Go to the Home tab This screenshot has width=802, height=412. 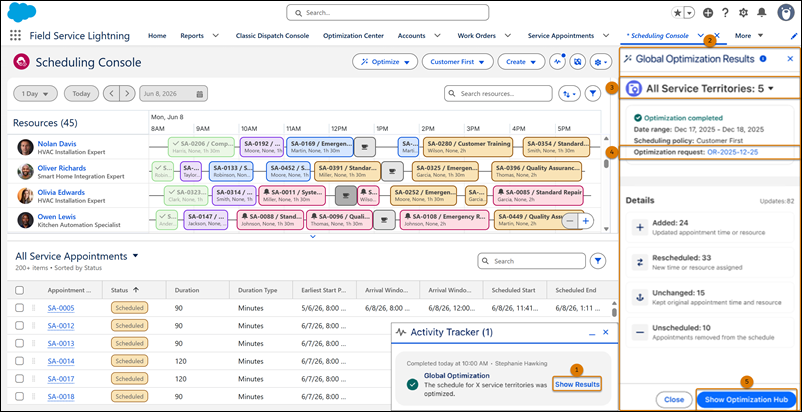pyautogui.click(x=157, y=36)
